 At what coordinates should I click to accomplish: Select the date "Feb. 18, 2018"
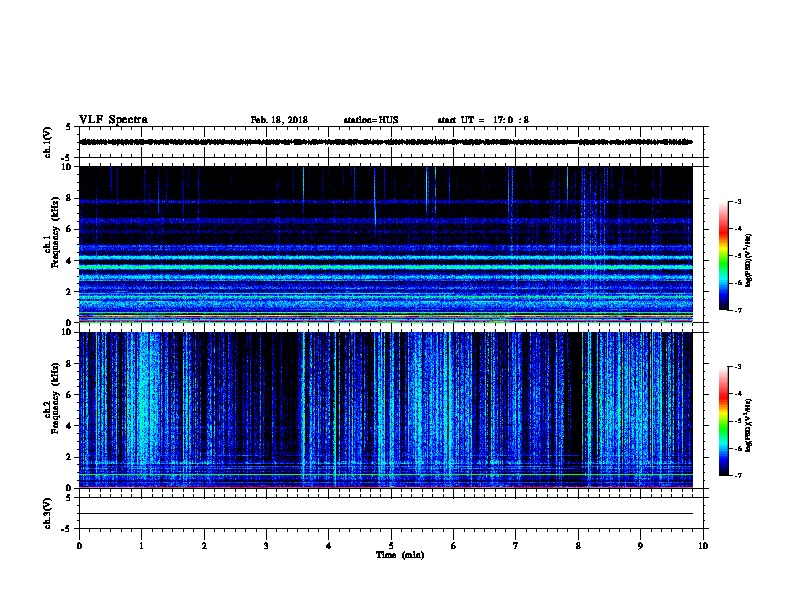[279, 120]
